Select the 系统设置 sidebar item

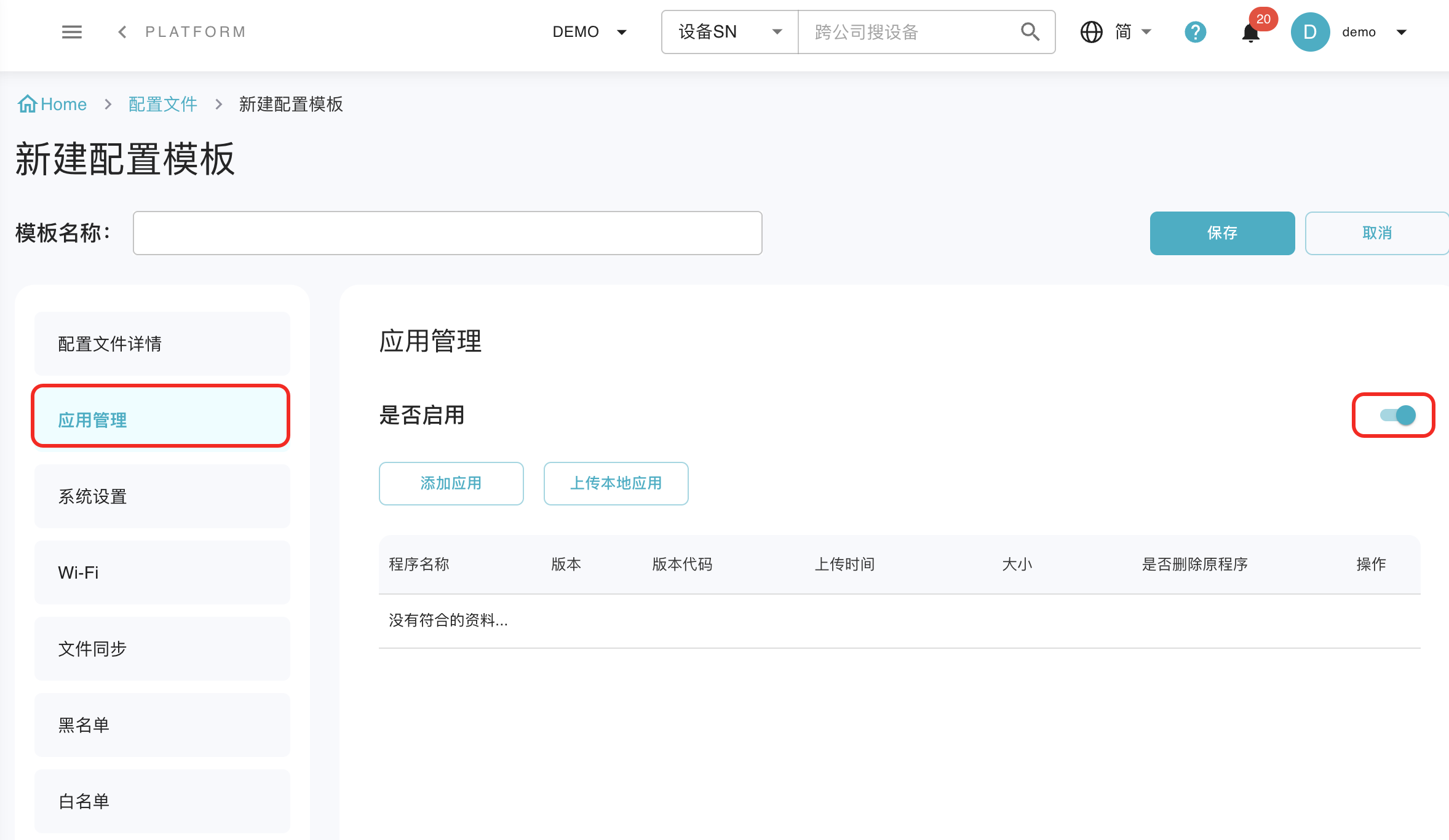[162, 496]
